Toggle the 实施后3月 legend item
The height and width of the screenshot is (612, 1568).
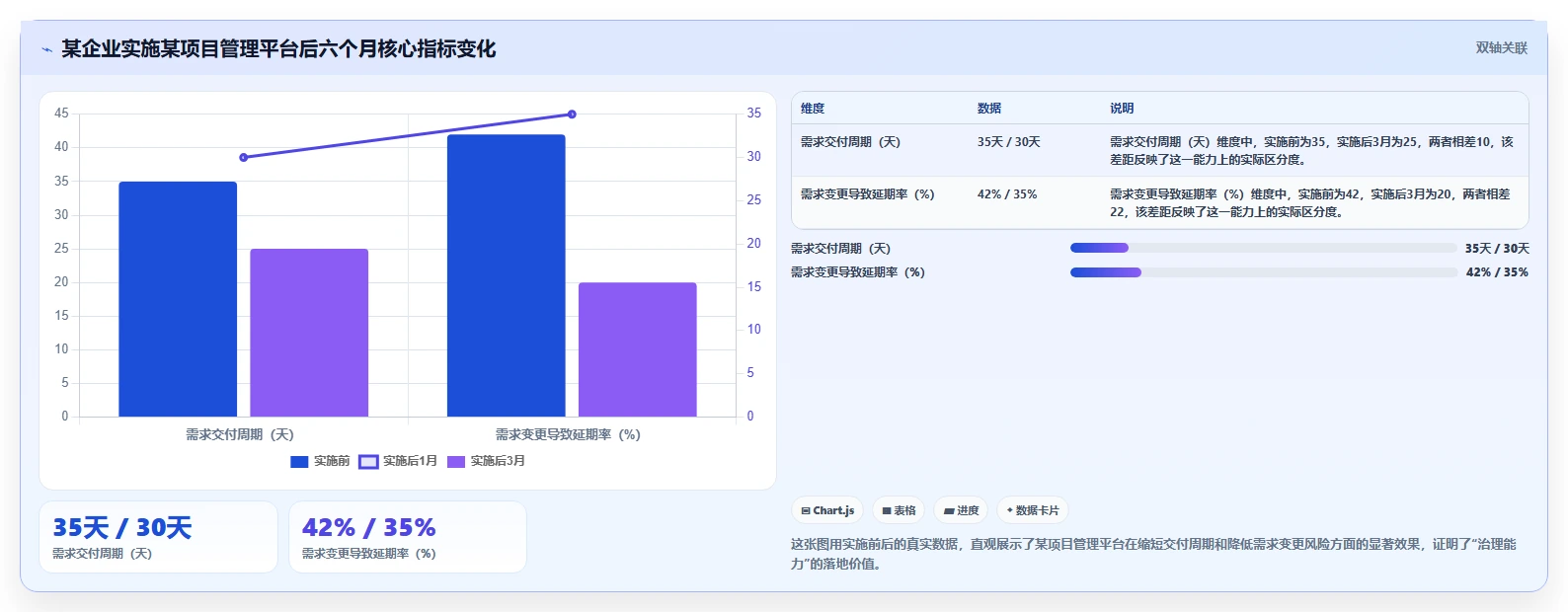point(486,461)
